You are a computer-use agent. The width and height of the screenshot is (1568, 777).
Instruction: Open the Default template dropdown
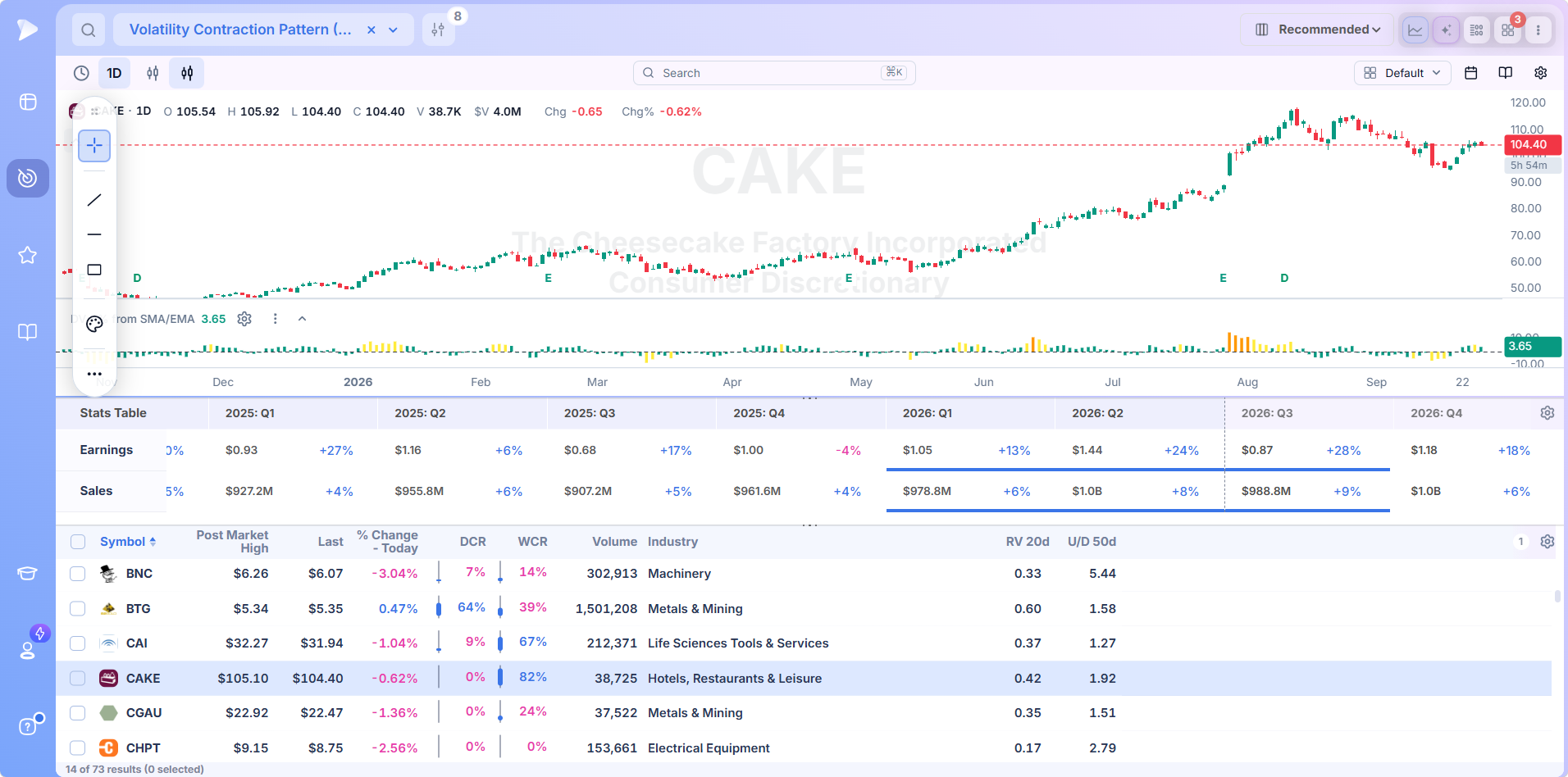coord(1402,73)
